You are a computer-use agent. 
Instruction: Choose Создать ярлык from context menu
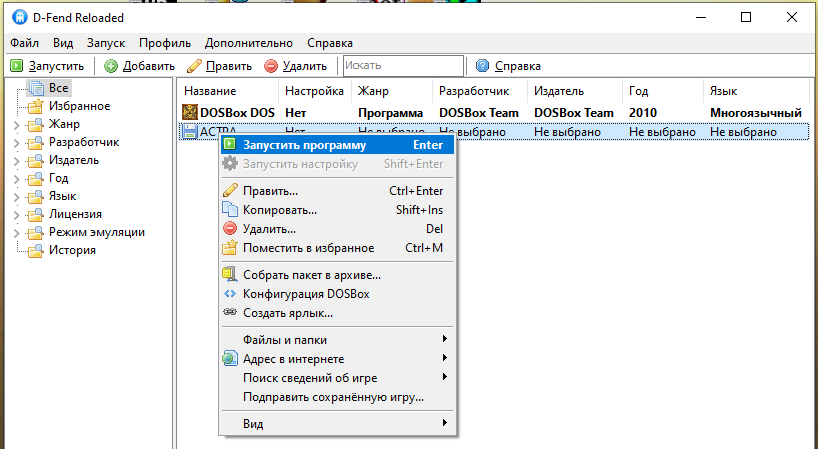click(x=288, y=313)
